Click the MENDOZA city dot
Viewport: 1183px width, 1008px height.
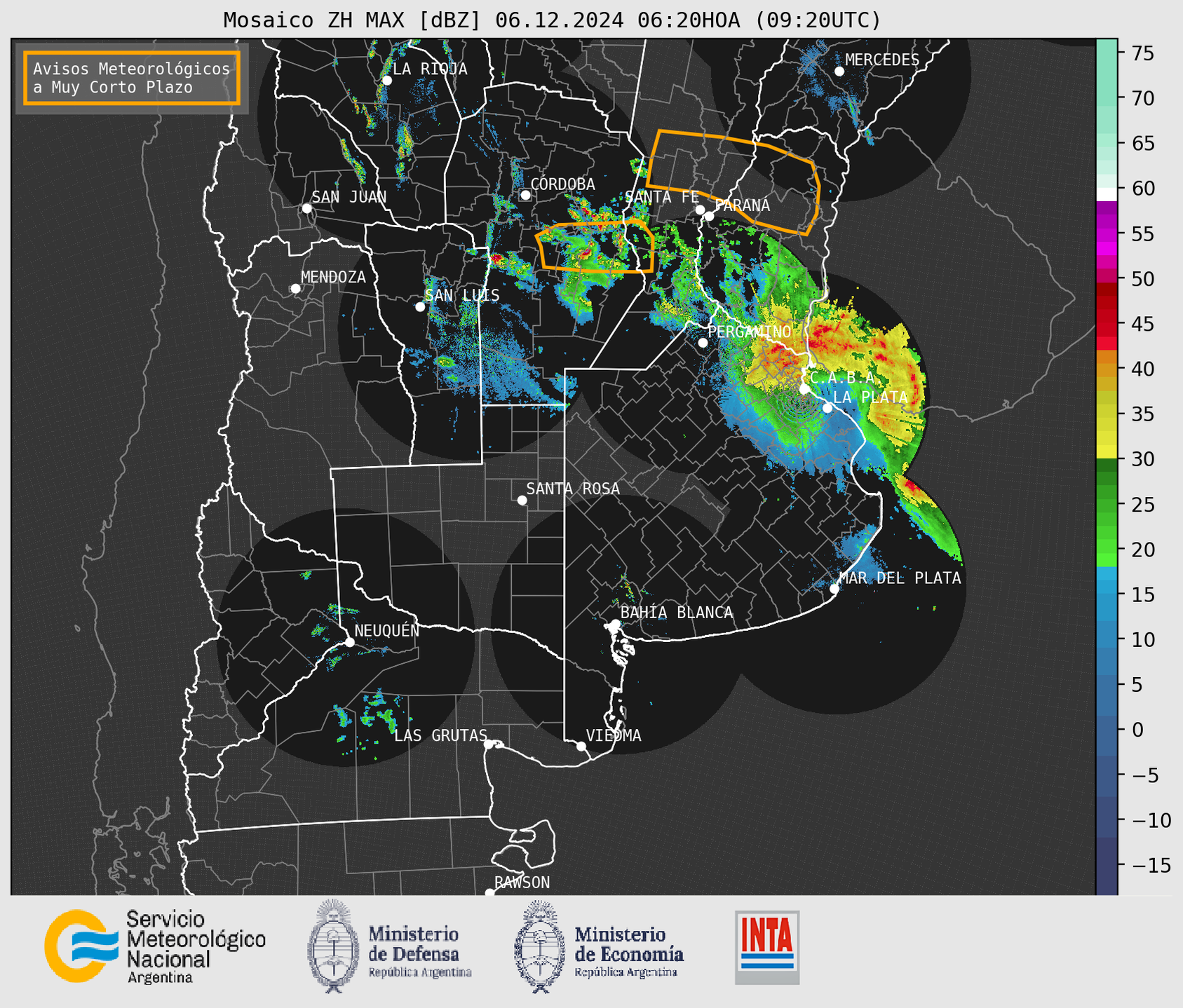point(295,289)
